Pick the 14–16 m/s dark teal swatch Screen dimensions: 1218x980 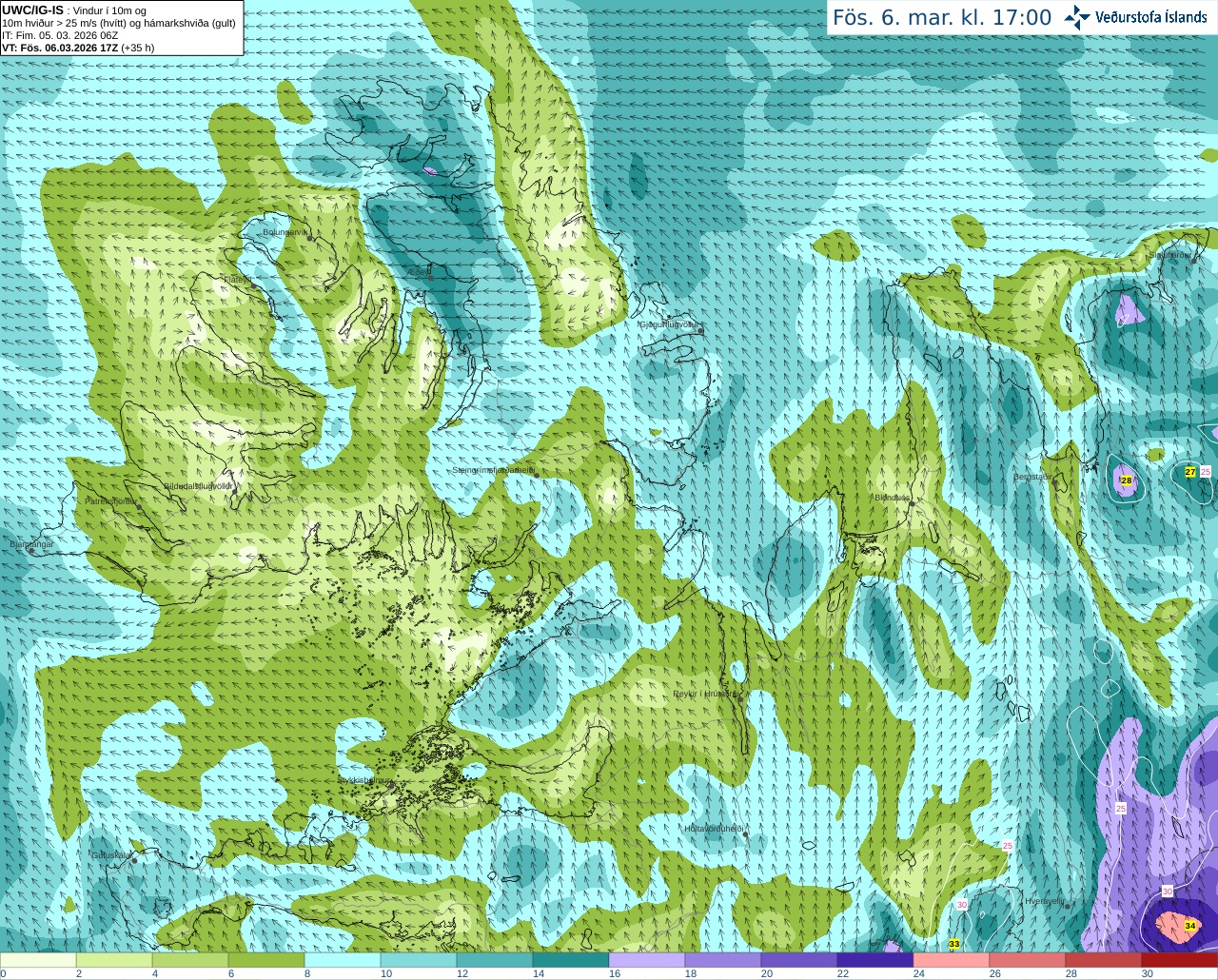click(571, 960)
